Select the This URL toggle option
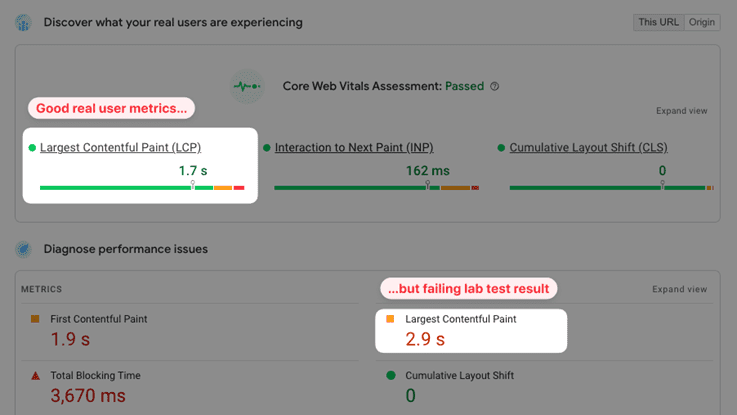This screenshot has width=737, height=415. tap(659, 23)
